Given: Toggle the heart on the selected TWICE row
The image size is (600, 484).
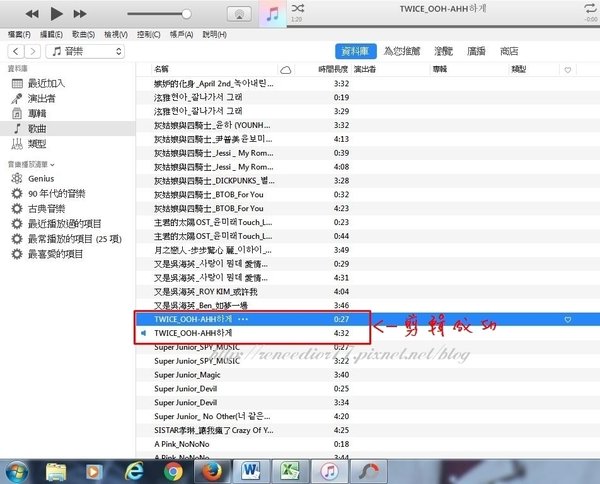Looking at the screenshot, I should (x=568, y=319).
